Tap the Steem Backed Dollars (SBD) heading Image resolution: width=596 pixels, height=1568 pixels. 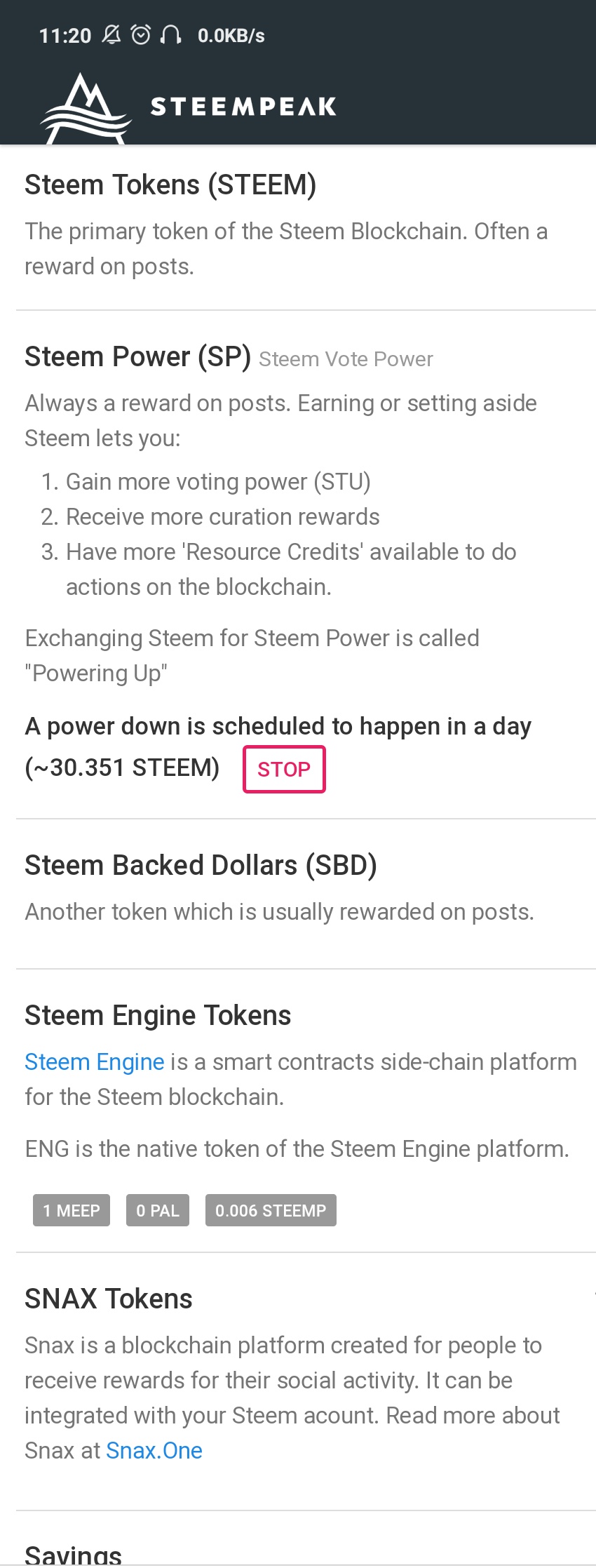click(x=201, y=866)
